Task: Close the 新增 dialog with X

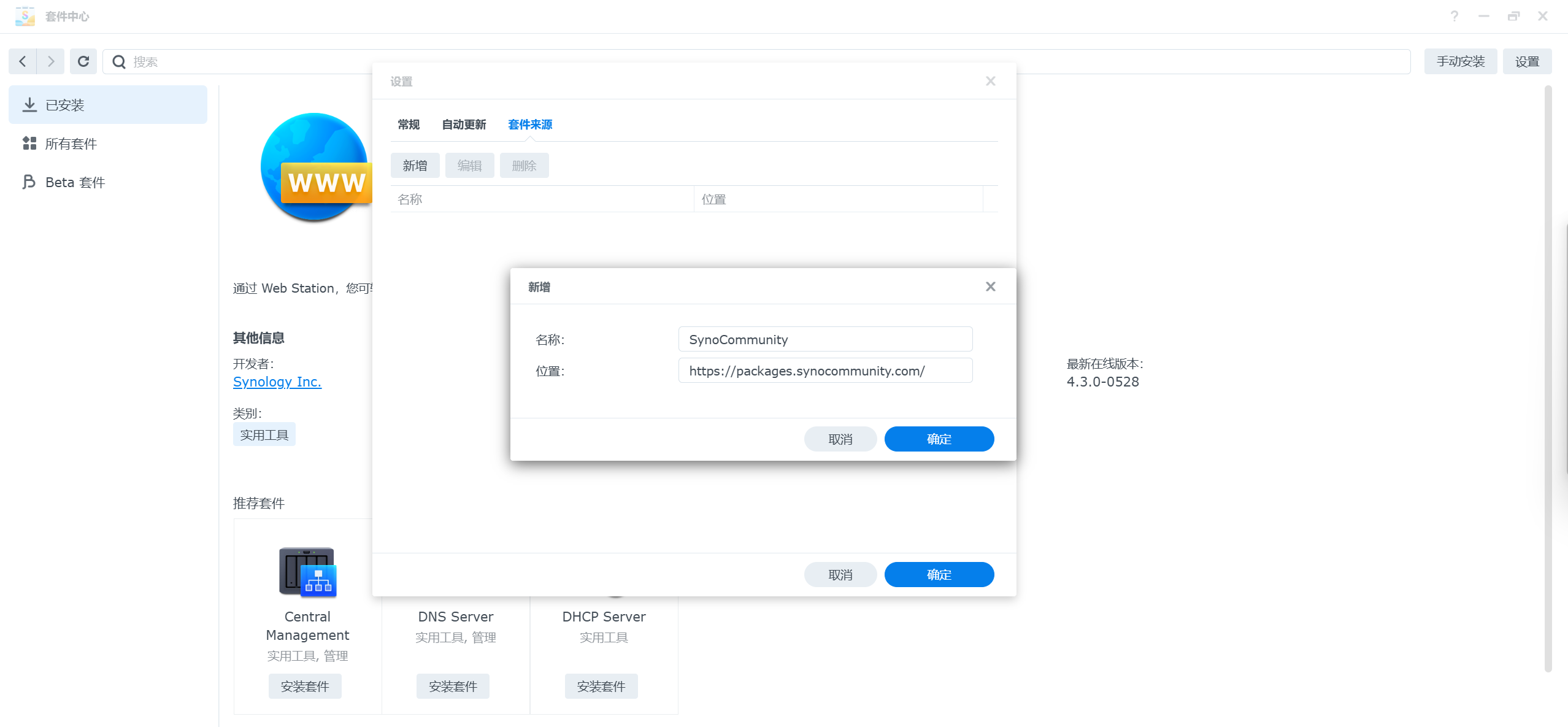Action: point(990,287)
